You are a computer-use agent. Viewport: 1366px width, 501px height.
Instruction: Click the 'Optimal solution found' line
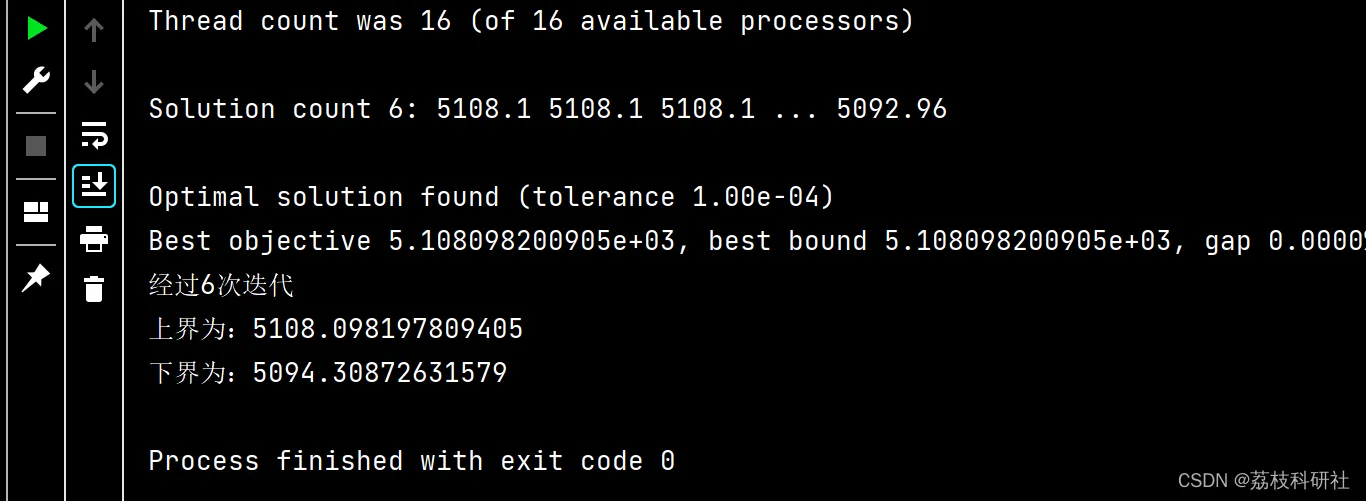(491, 197)
